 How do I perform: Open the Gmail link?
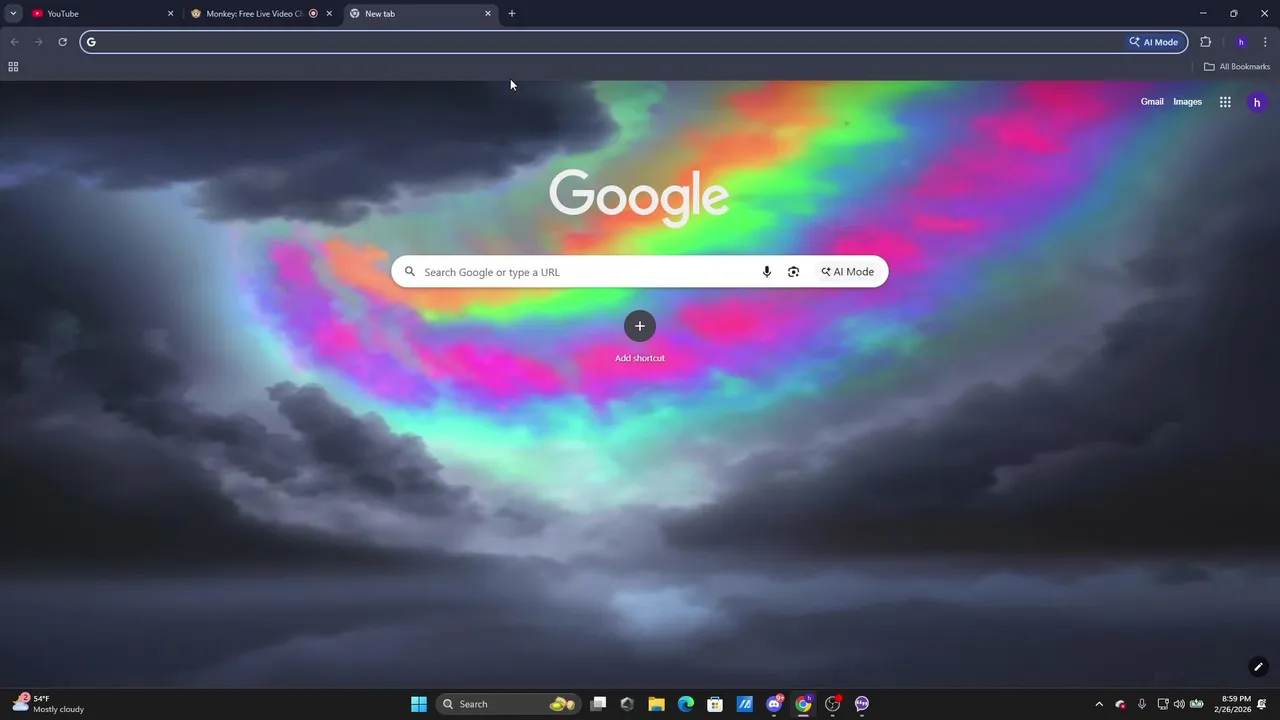coord(1152,102)
